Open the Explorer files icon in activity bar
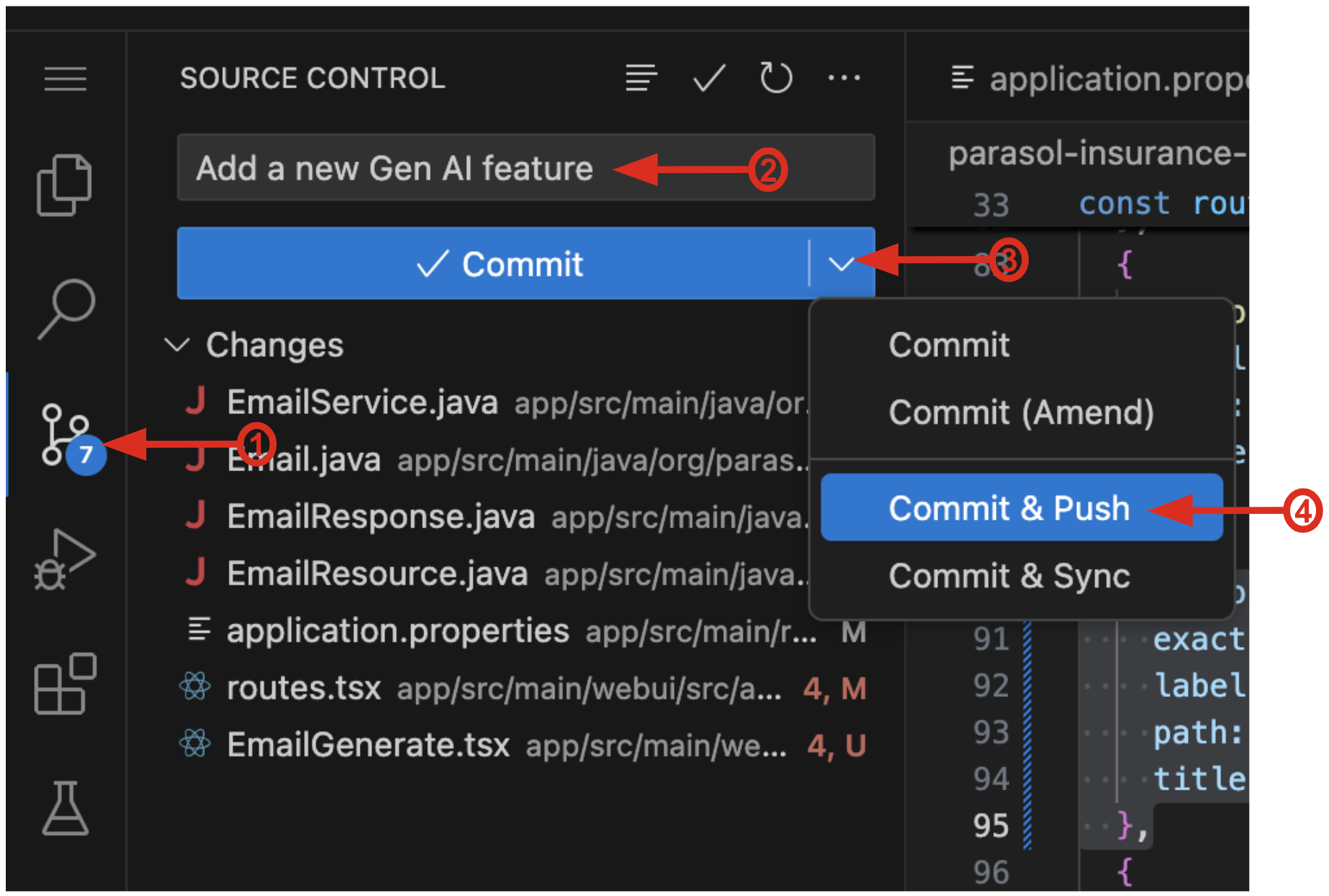The height and width of the screenshot is (896, 1329). (64, 185)
